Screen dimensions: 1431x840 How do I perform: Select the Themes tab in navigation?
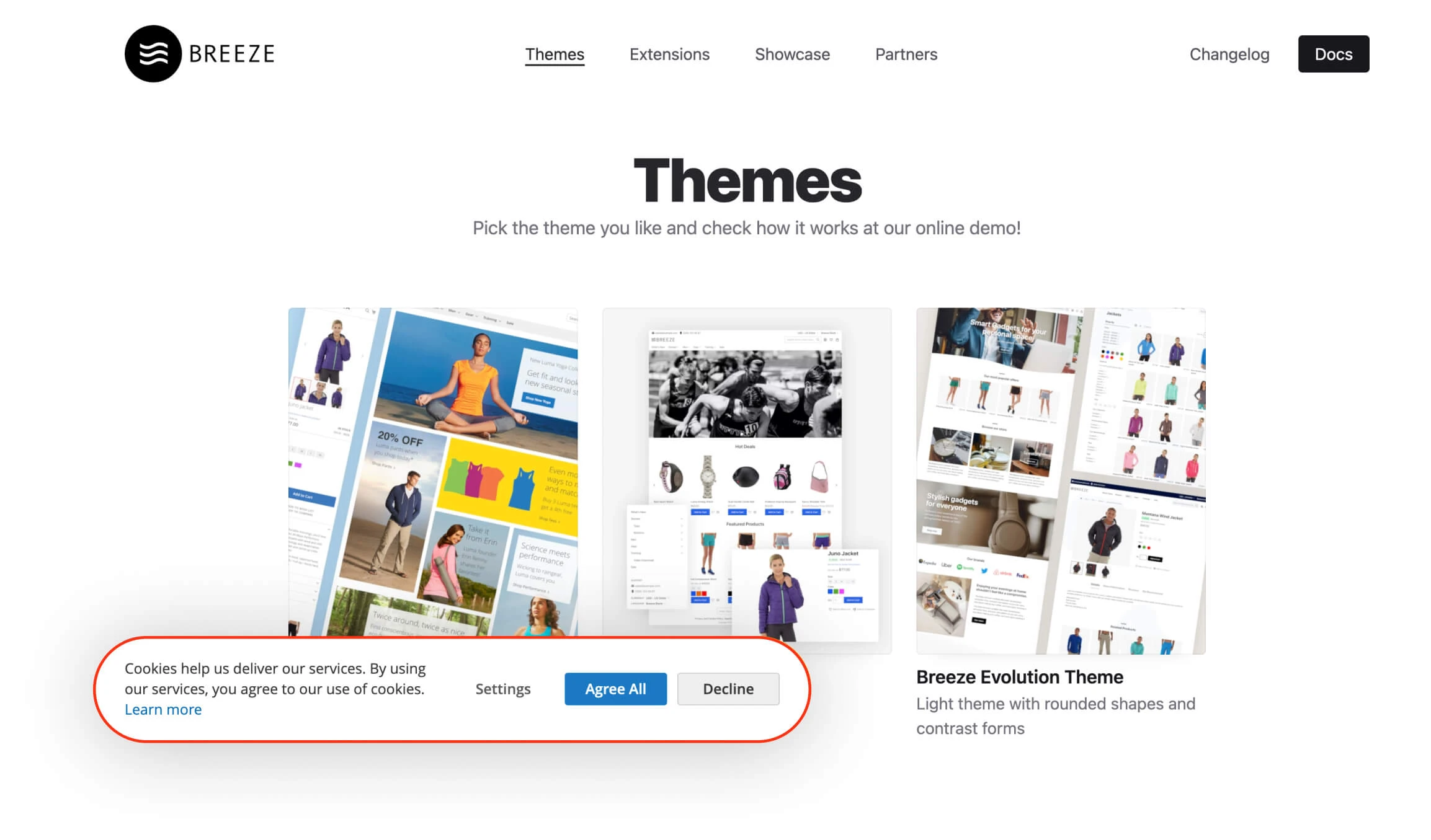coord(554,54)
